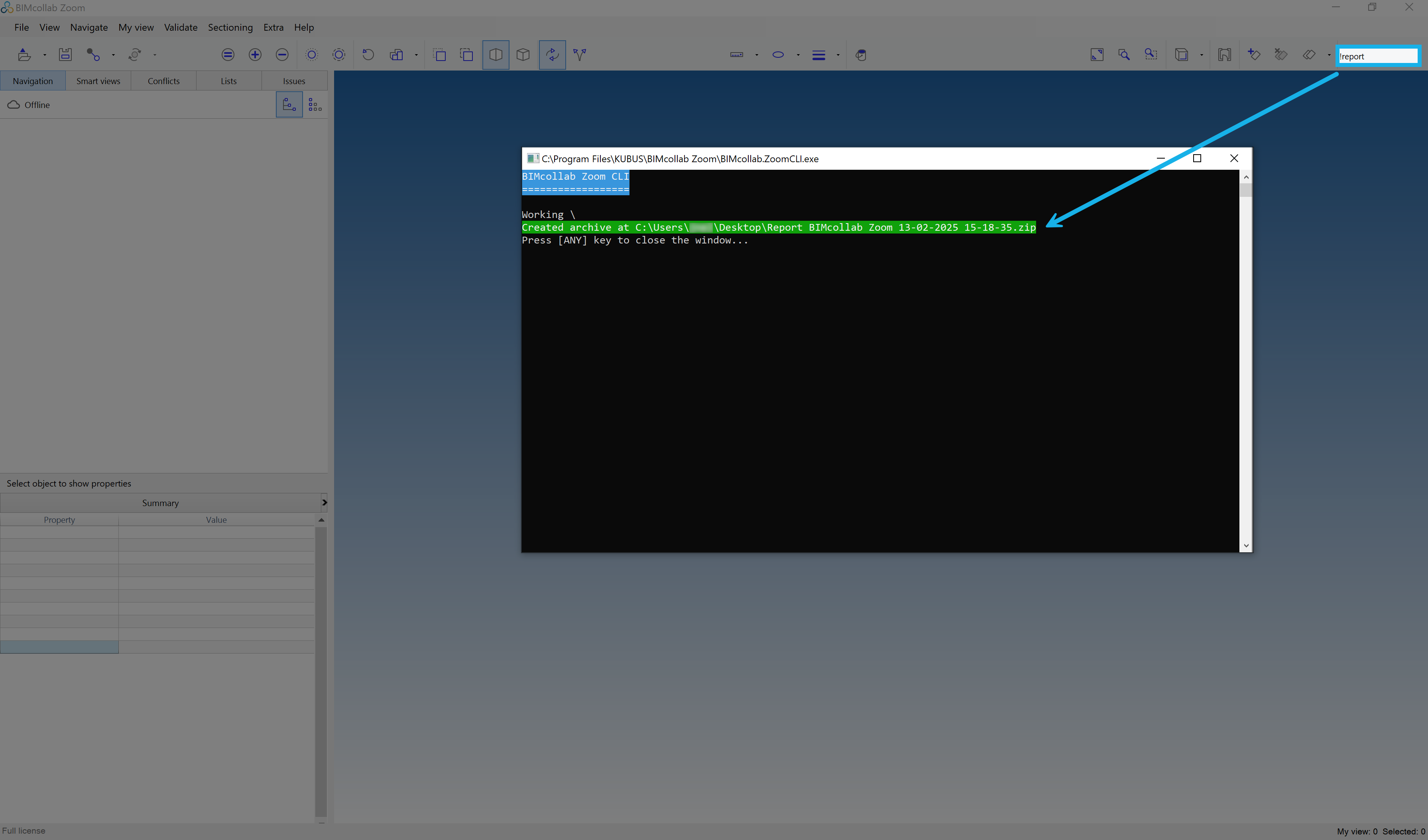The width and height of the screenshot is (1428, 840).
Task: Expand the horizontal lines dropdown arrow
Action: [x=838, y=55]
